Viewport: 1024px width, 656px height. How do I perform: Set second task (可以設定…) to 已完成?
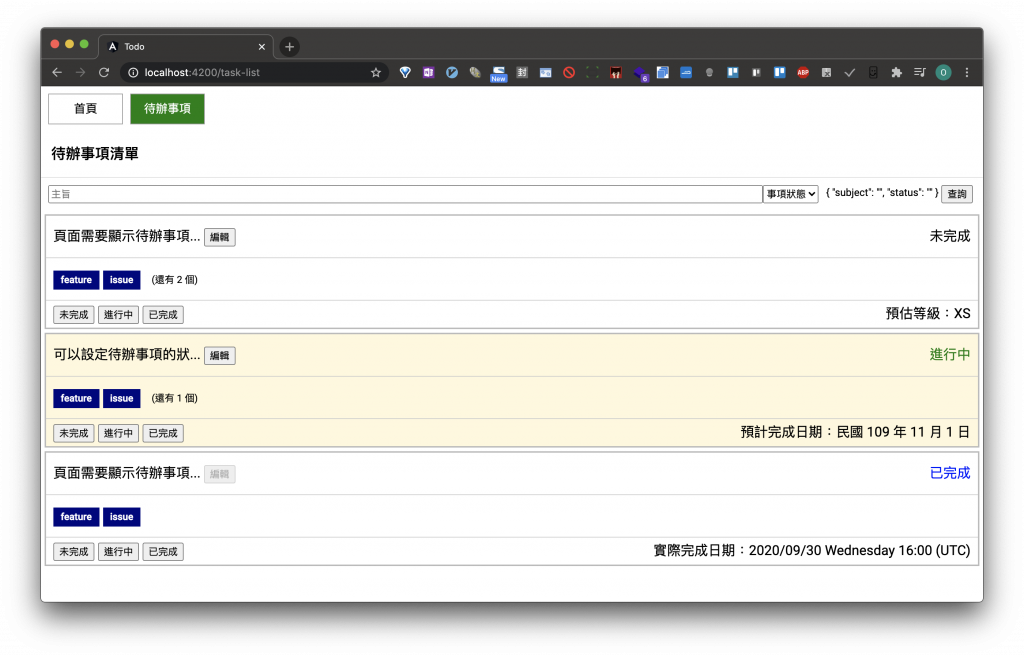click(x=163, y=433)
